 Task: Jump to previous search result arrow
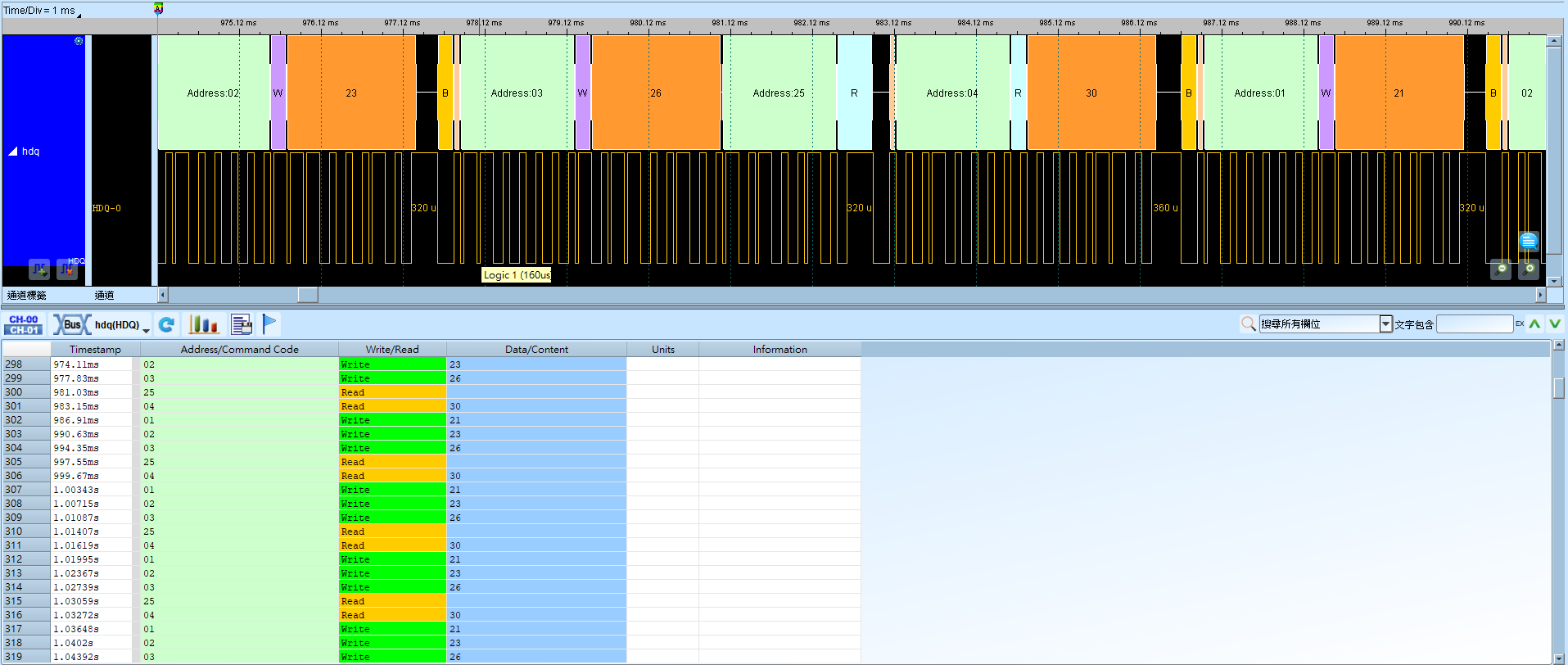tap(1535, 324)
